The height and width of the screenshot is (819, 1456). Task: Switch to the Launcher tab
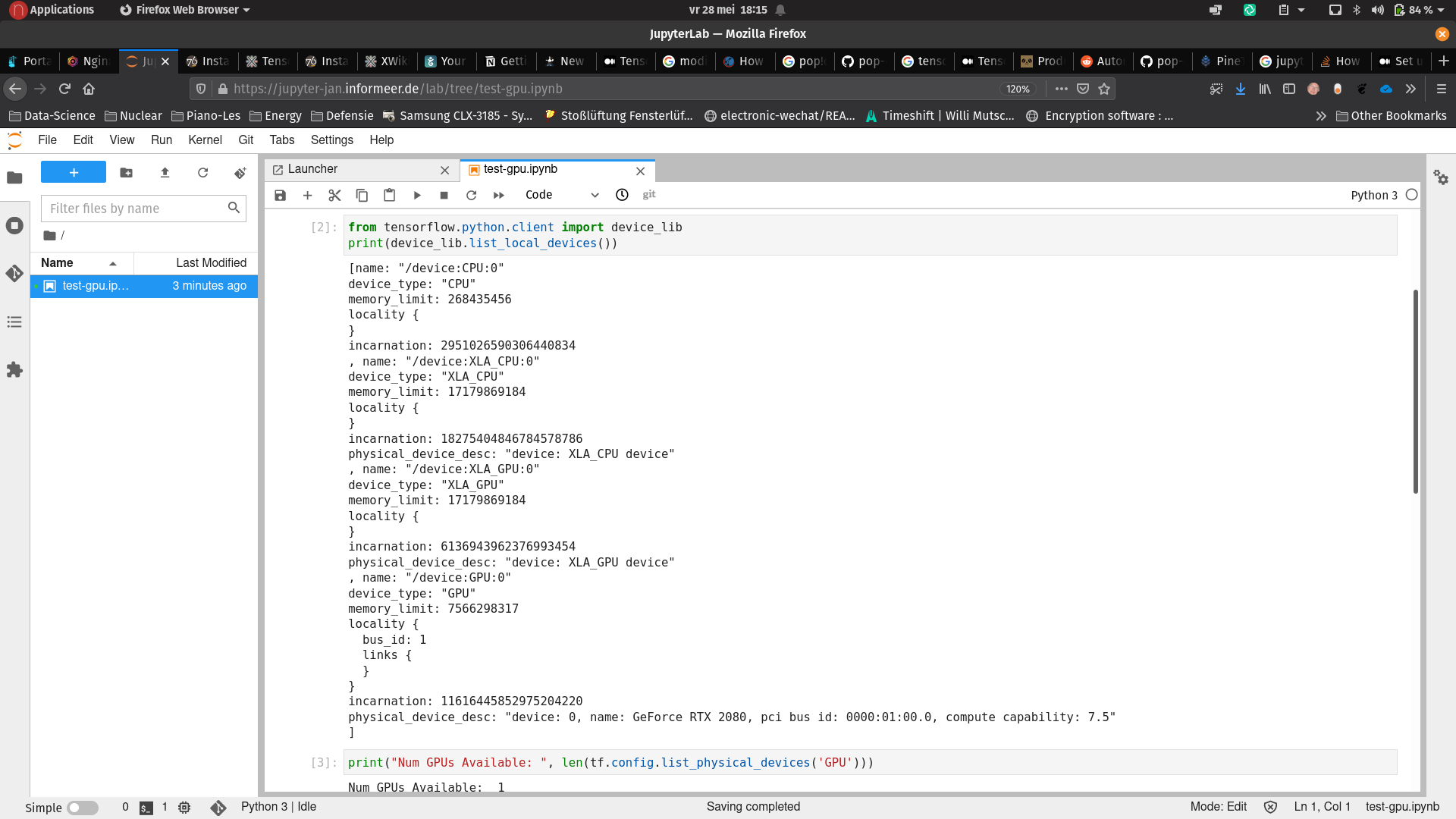[x=314, y=169]
